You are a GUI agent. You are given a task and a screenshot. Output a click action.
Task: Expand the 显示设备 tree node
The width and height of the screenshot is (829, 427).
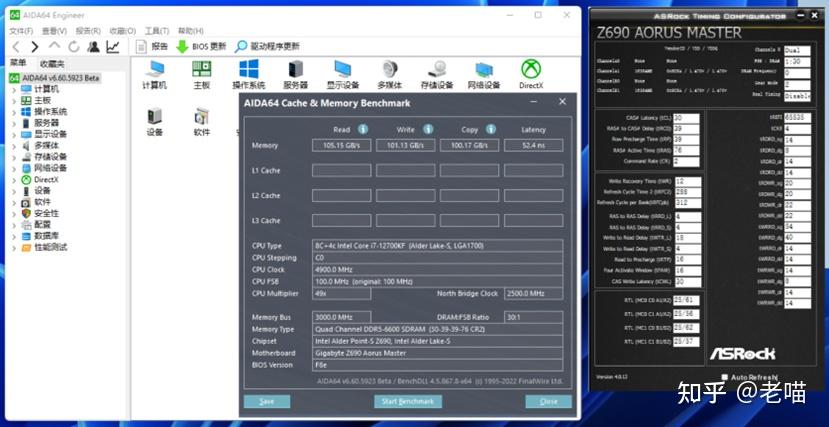(x=14, y=134)
